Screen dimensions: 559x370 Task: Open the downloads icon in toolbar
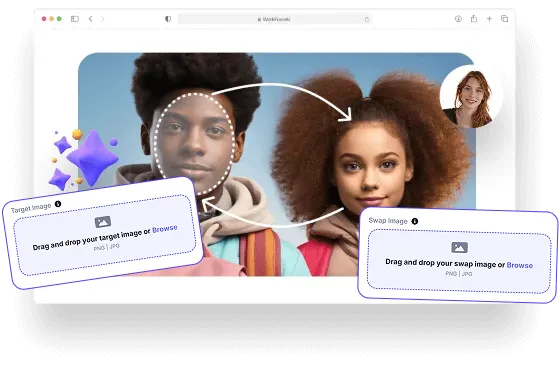458,19
